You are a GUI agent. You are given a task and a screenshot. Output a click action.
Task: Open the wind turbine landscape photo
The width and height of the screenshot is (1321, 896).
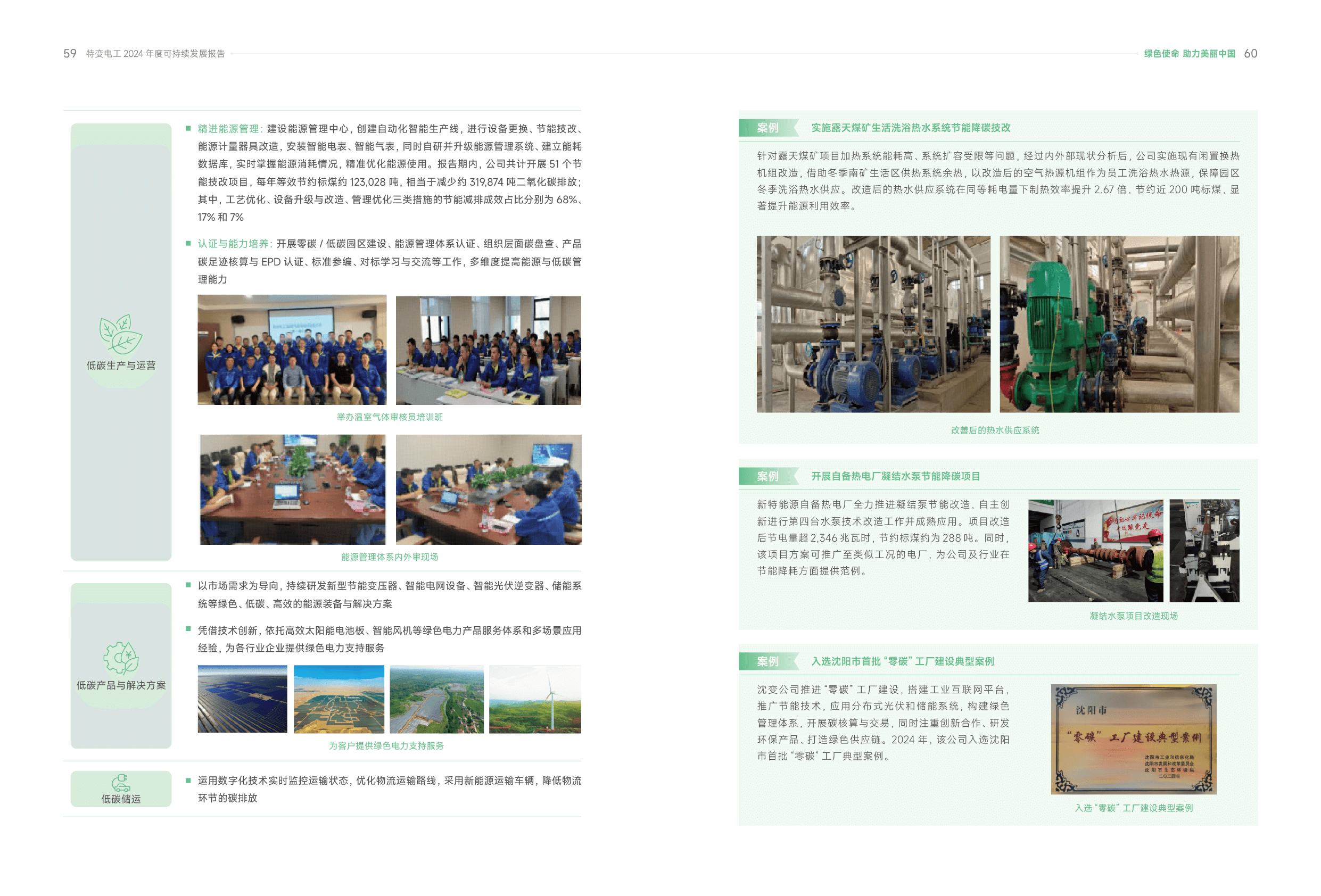tap(535, 699)
